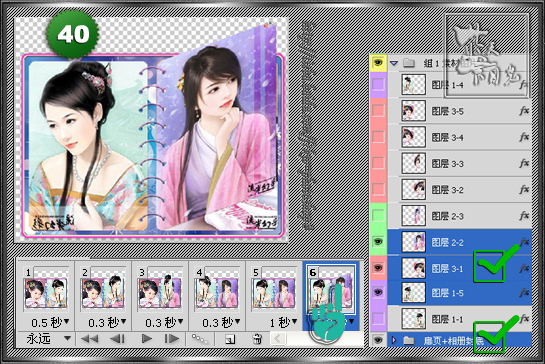
Task: Click layer thumbnail of 图层 1-5
Action: click(414, 293)
